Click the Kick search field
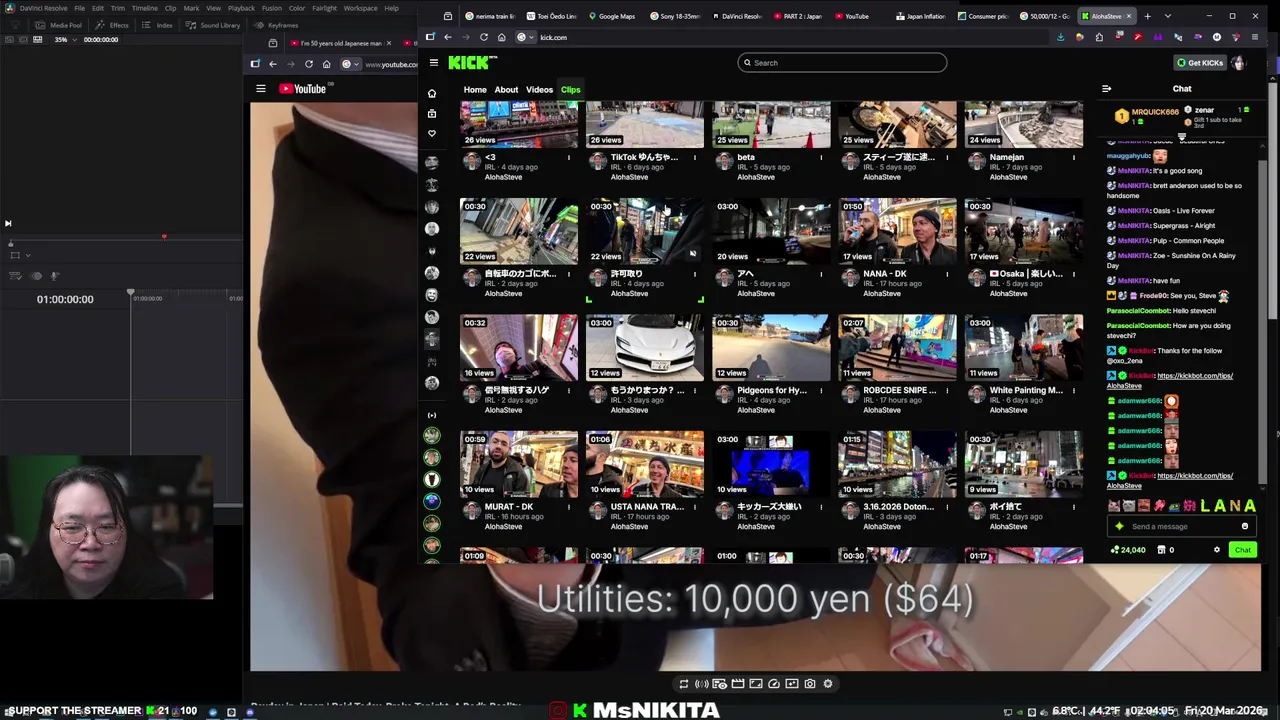1280x720 pixels. [x=842, y=63]
